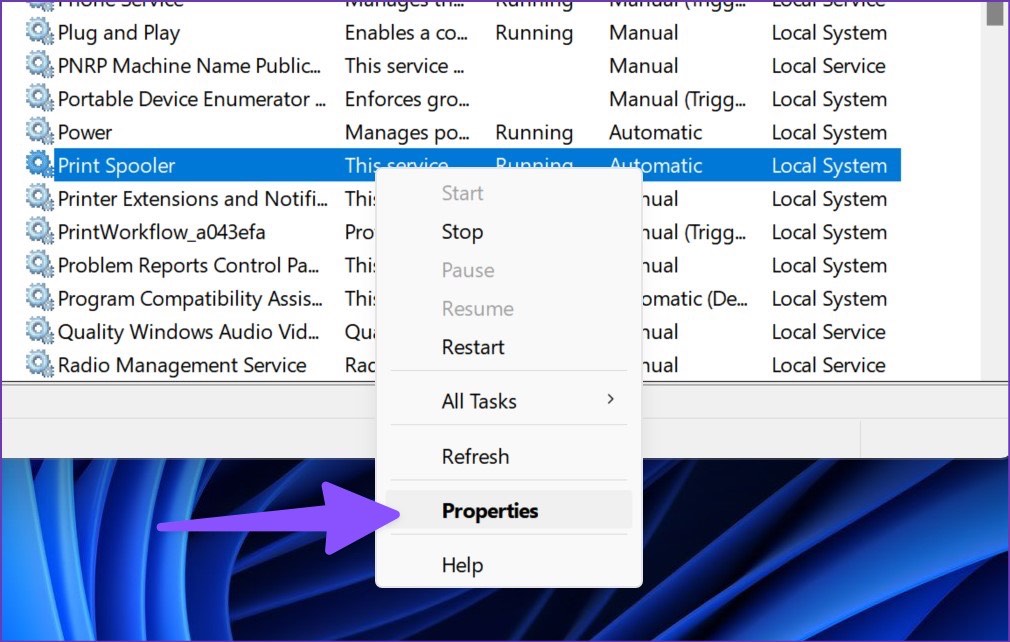
Task: Click the PNRP Machine Name gear icon
Action: point(39,66)
